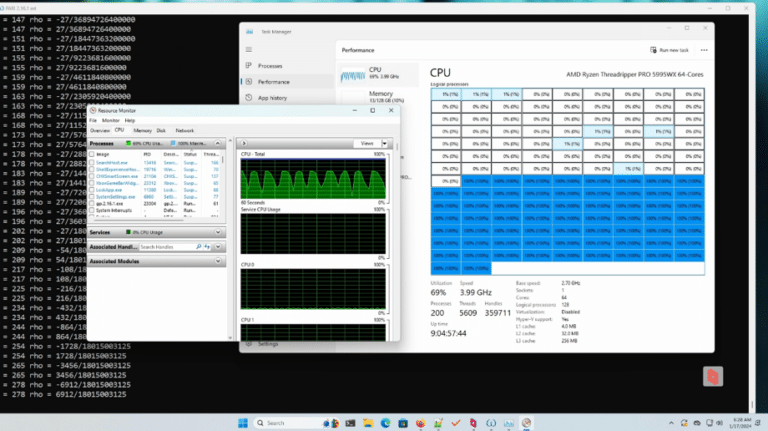The image size is (768, 431).
Task: Open the Views dropdown arrow
Action: coord(384,144)
